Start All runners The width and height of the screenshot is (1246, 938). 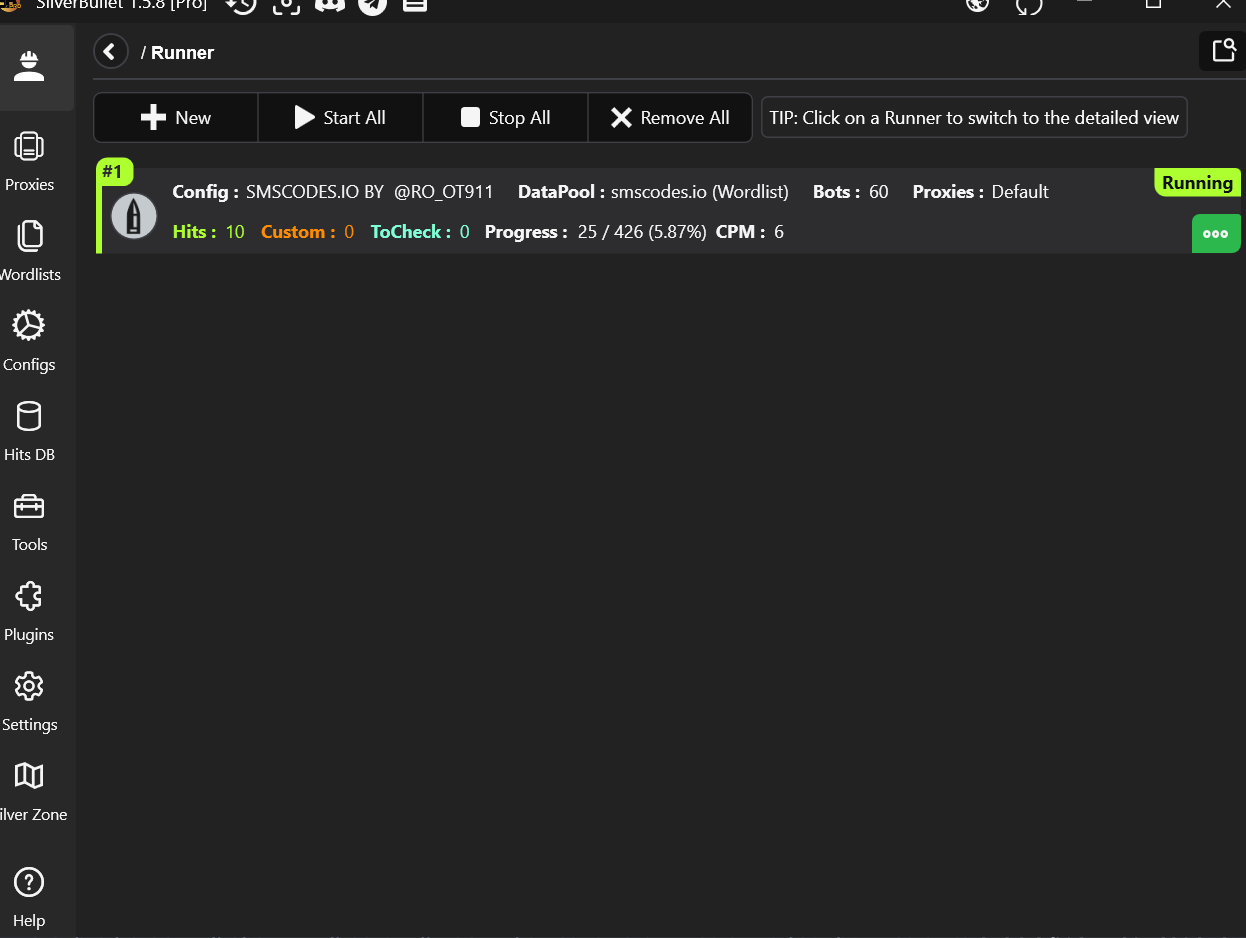341,118
